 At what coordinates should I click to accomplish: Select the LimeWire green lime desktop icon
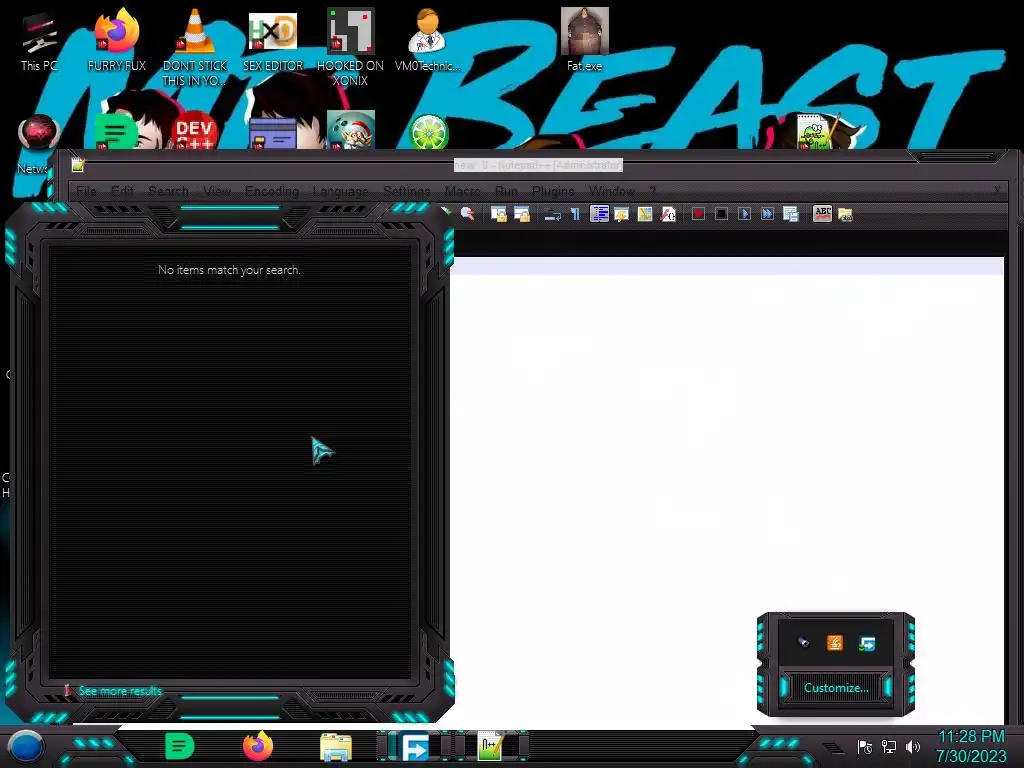point(428,132)
